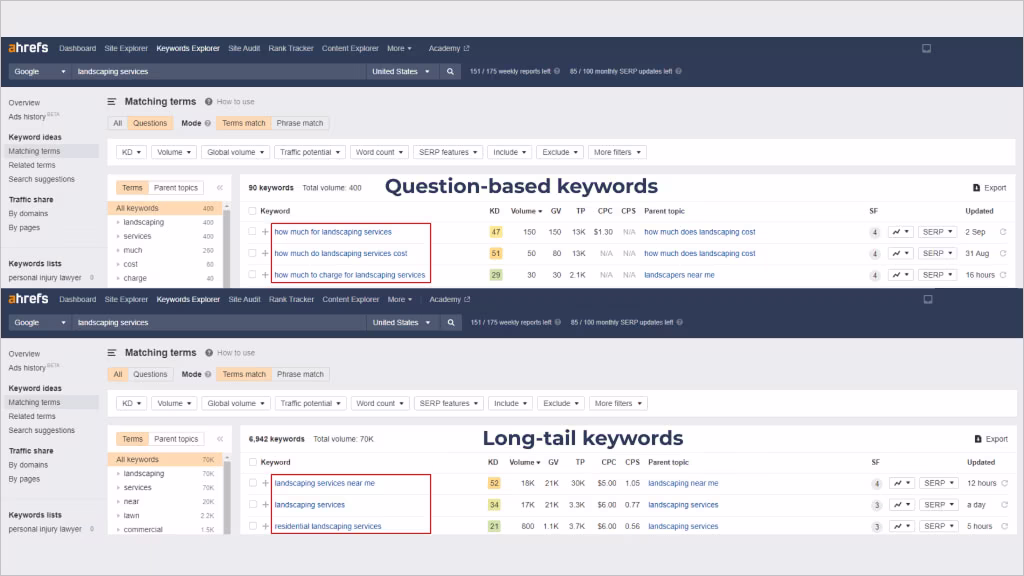
Task: Select the 'charge' term in the Question-based terms list
Action: 135,278
